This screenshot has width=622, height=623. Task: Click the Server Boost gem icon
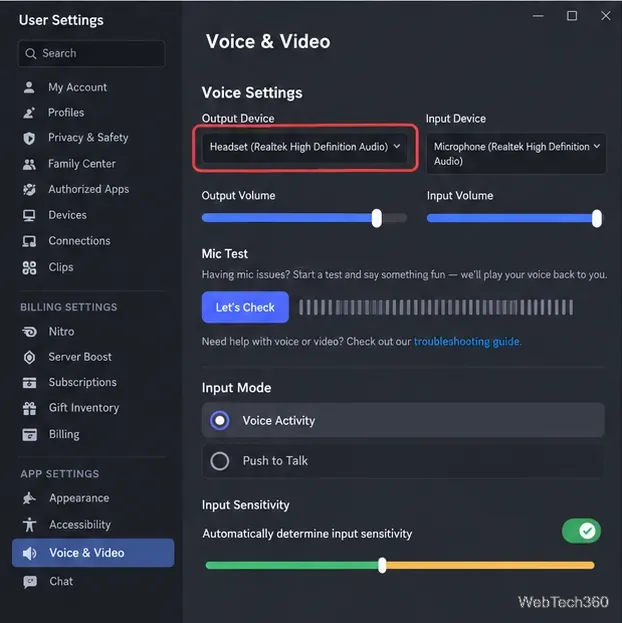pyautogui.click(x=29, y=357)
